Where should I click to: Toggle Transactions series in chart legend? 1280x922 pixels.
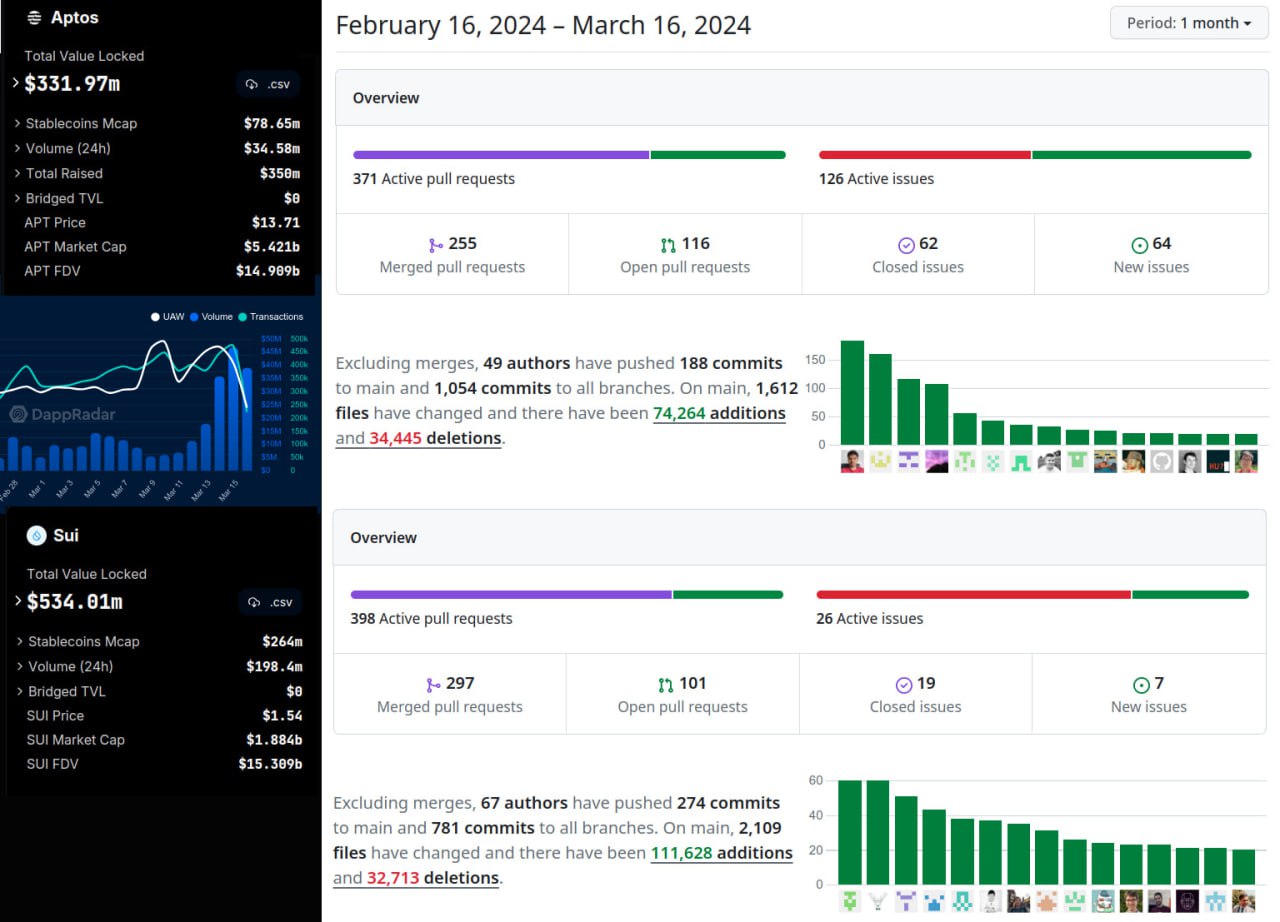270,317
